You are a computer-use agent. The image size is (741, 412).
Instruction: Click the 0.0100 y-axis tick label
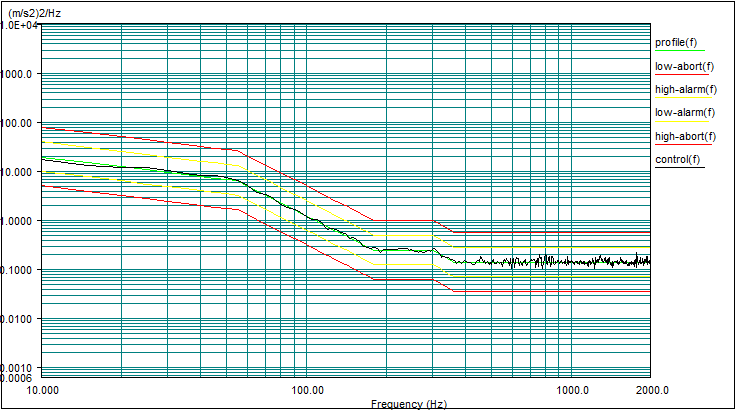(x=19, y=319)
